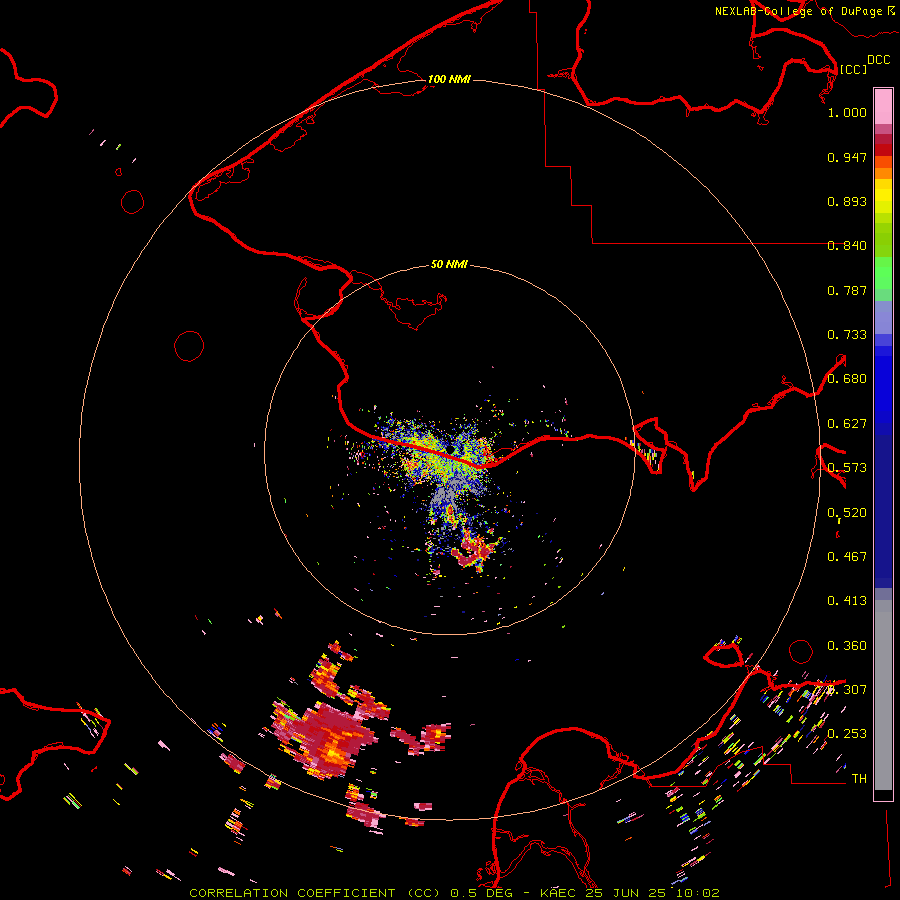Click the 0.467 scale value
Image resolution: width=900 pixels, height=900 pixels.
[x=847, y=557]
